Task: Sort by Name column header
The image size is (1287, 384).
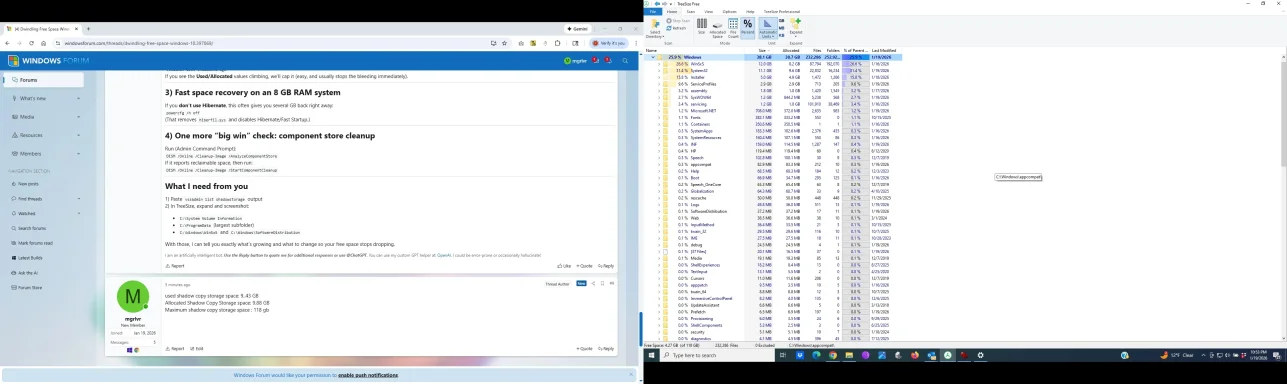Action: click(x=650, y=50)
